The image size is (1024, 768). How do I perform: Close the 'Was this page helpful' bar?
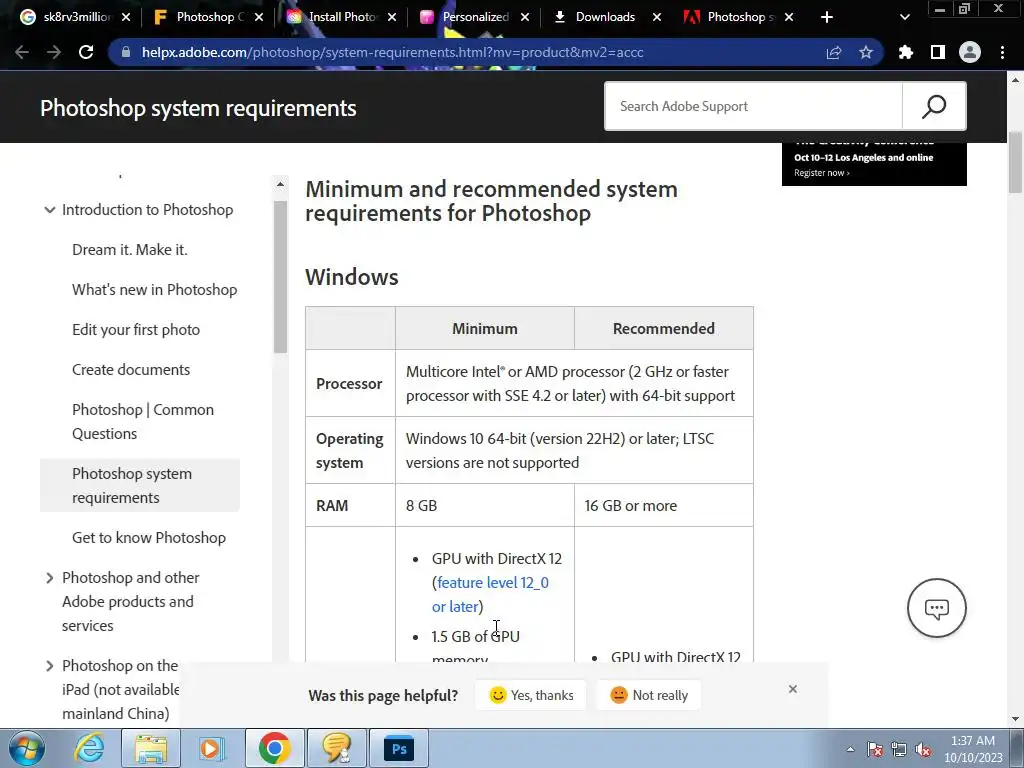[793, 689]
